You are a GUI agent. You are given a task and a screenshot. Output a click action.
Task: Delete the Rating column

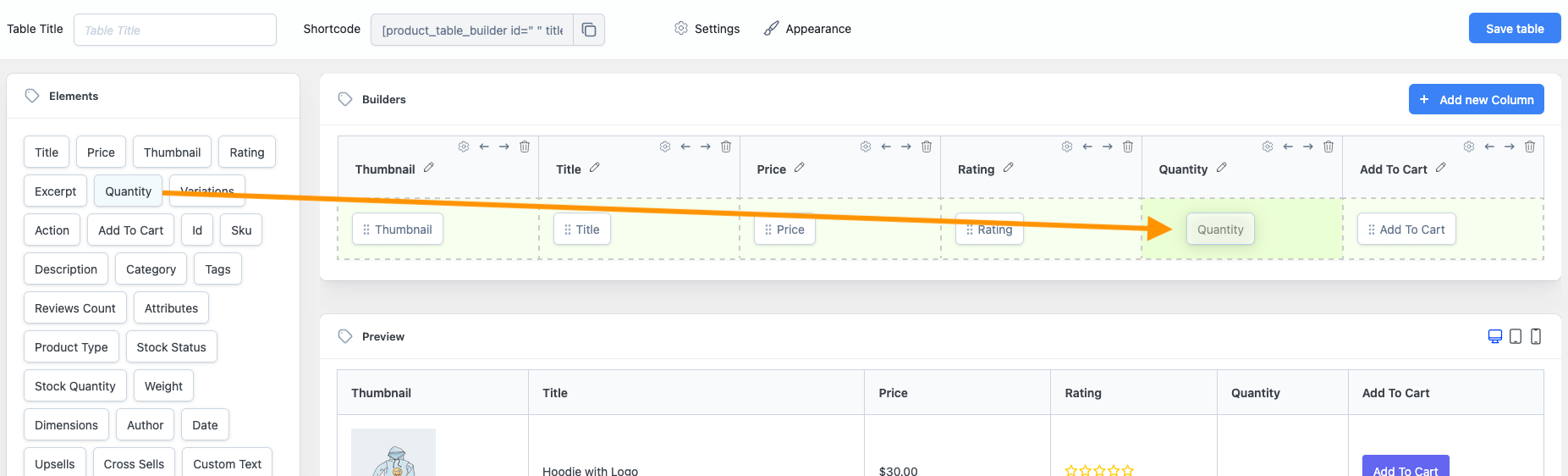tap(1128, 147)
